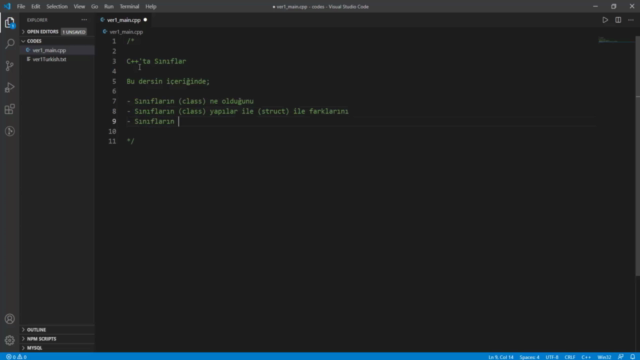640x360 pixels.
Task: Click line number 9 in the gutter
Action: pos(114,121)
